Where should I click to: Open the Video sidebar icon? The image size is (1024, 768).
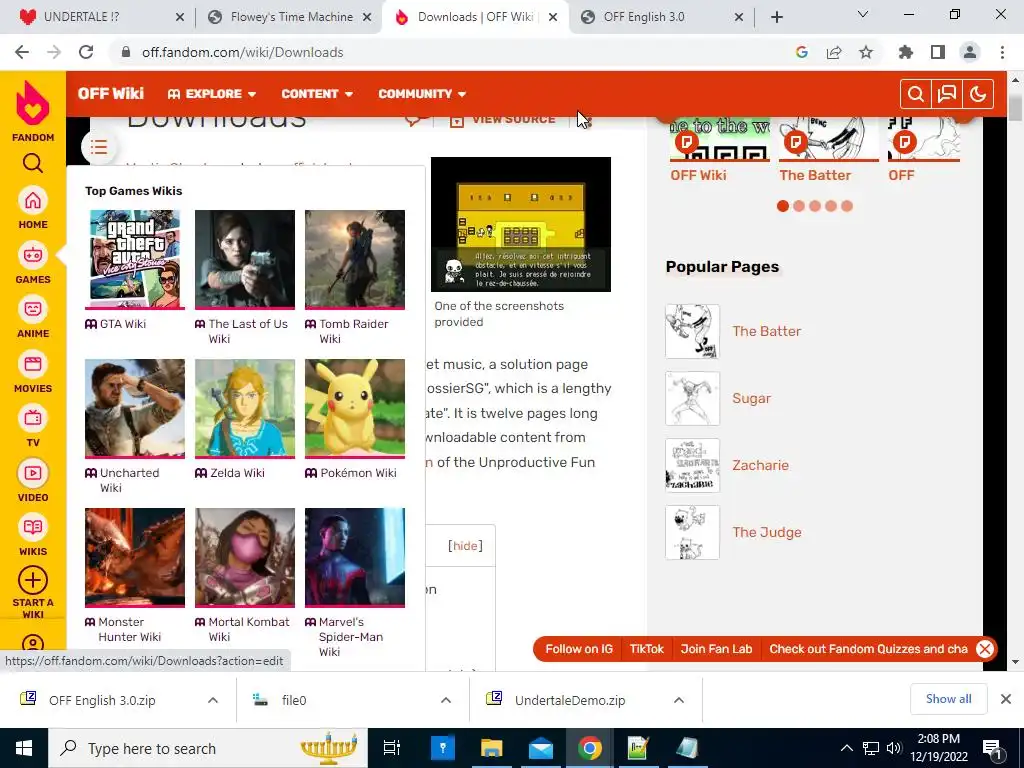(x=33, y=473)
